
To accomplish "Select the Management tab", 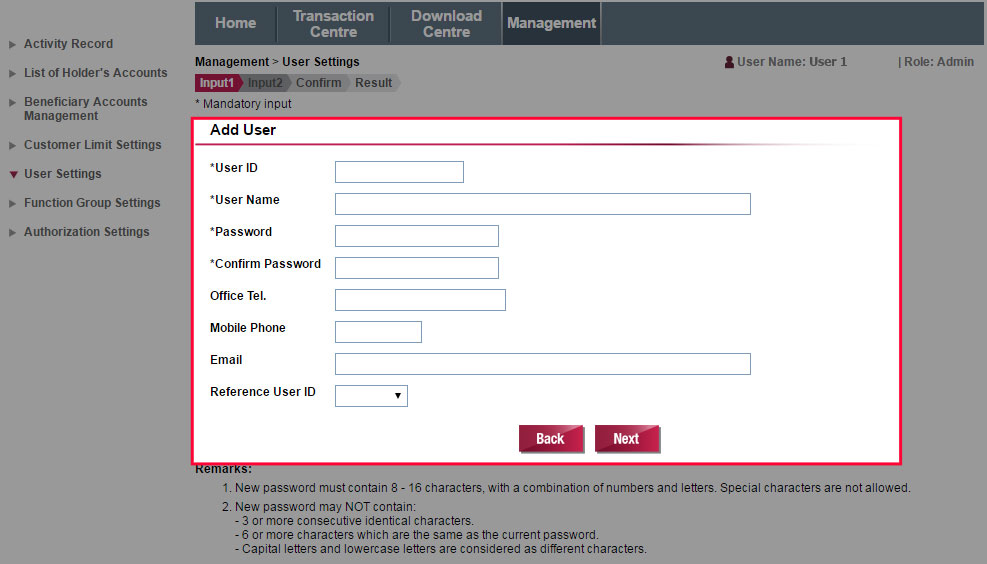I will click(551, 23).
